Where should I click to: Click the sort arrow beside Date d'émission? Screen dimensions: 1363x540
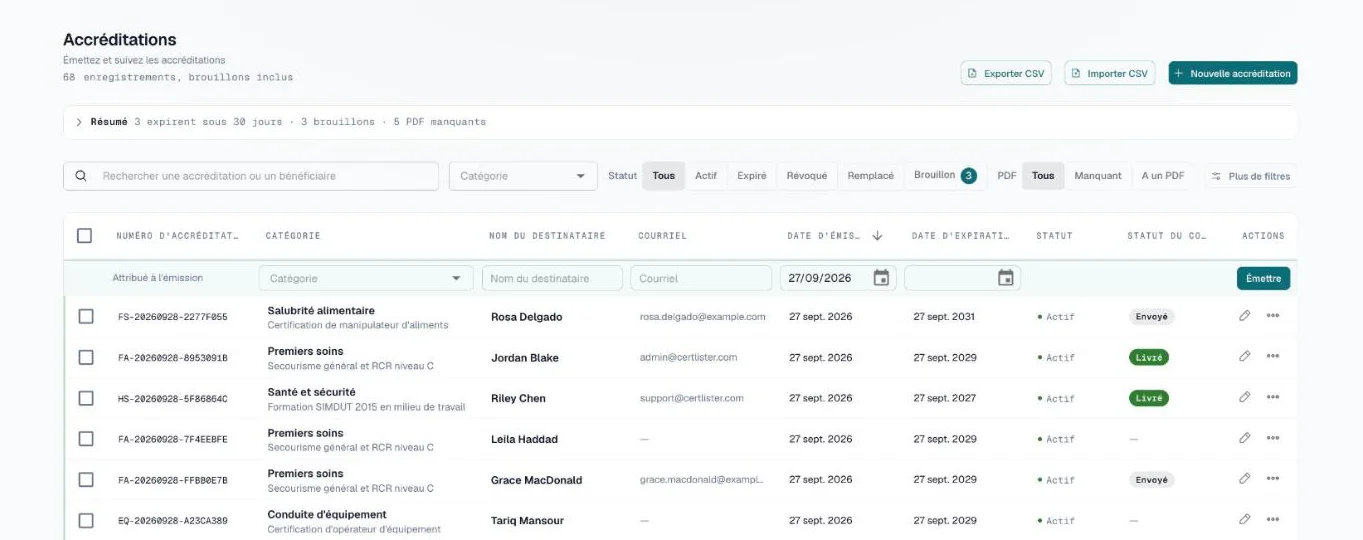877,236
